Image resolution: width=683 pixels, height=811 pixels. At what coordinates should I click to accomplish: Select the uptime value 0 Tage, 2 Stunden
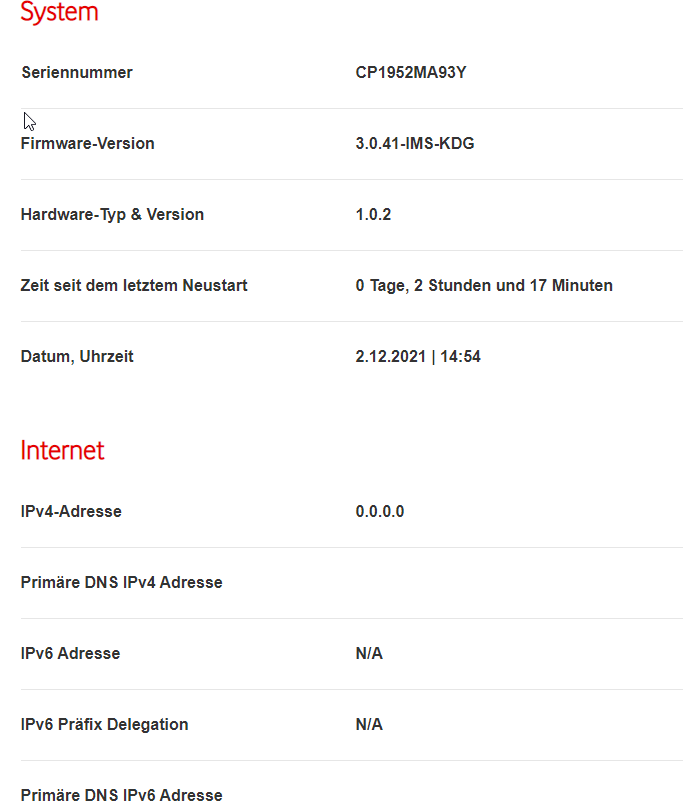tap(483, 286)
